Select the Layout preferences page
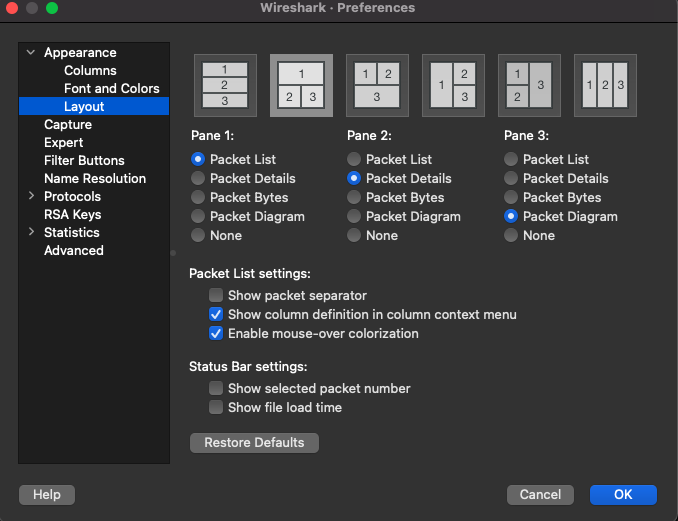The width and height of the screenshot is (678, 521). pos(94,106)
